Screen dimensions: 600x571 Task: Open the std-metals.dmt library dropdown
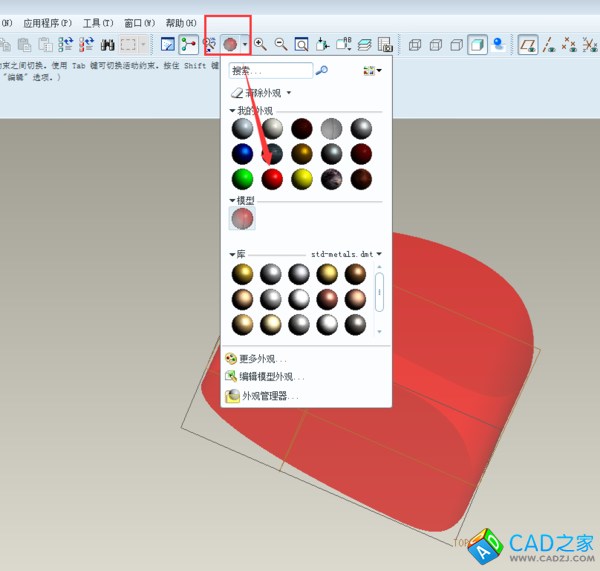(x=379, y=254)
